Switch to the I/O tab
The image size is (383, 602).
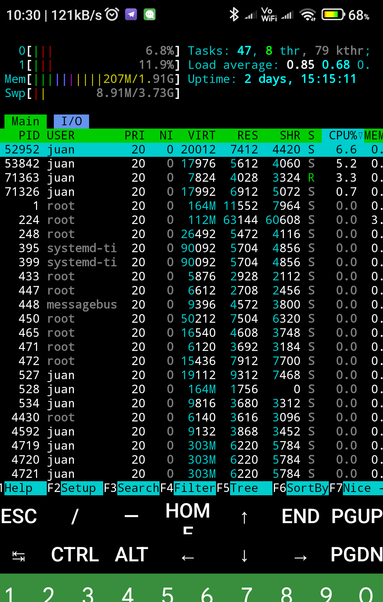coord(71,121)
